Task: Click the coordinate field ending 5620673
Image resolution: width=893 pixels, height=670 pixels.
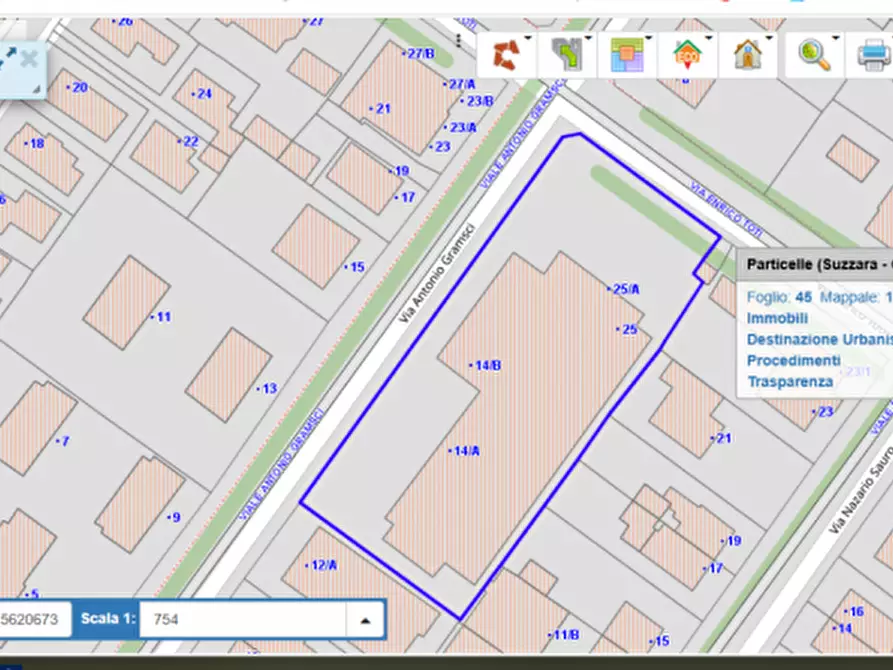Action: pos(35,619)
